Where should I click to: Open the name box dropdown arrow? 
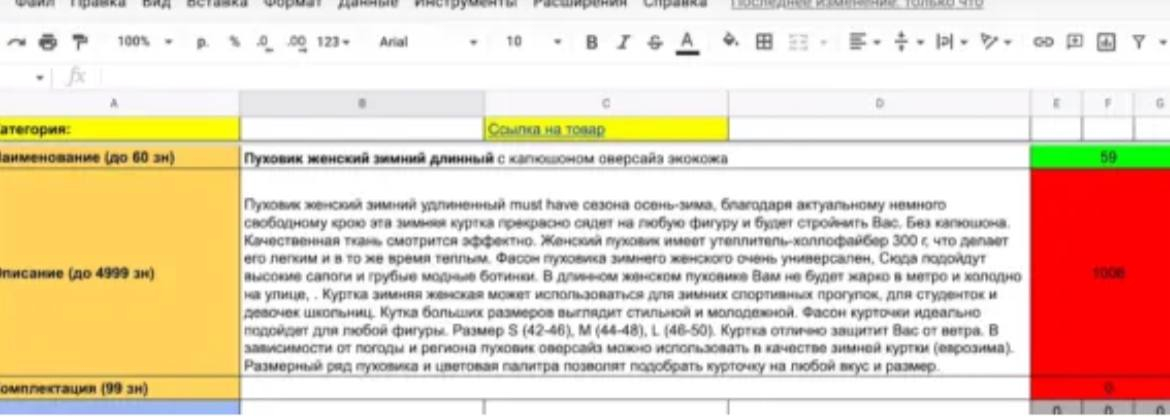pos(39,77)
